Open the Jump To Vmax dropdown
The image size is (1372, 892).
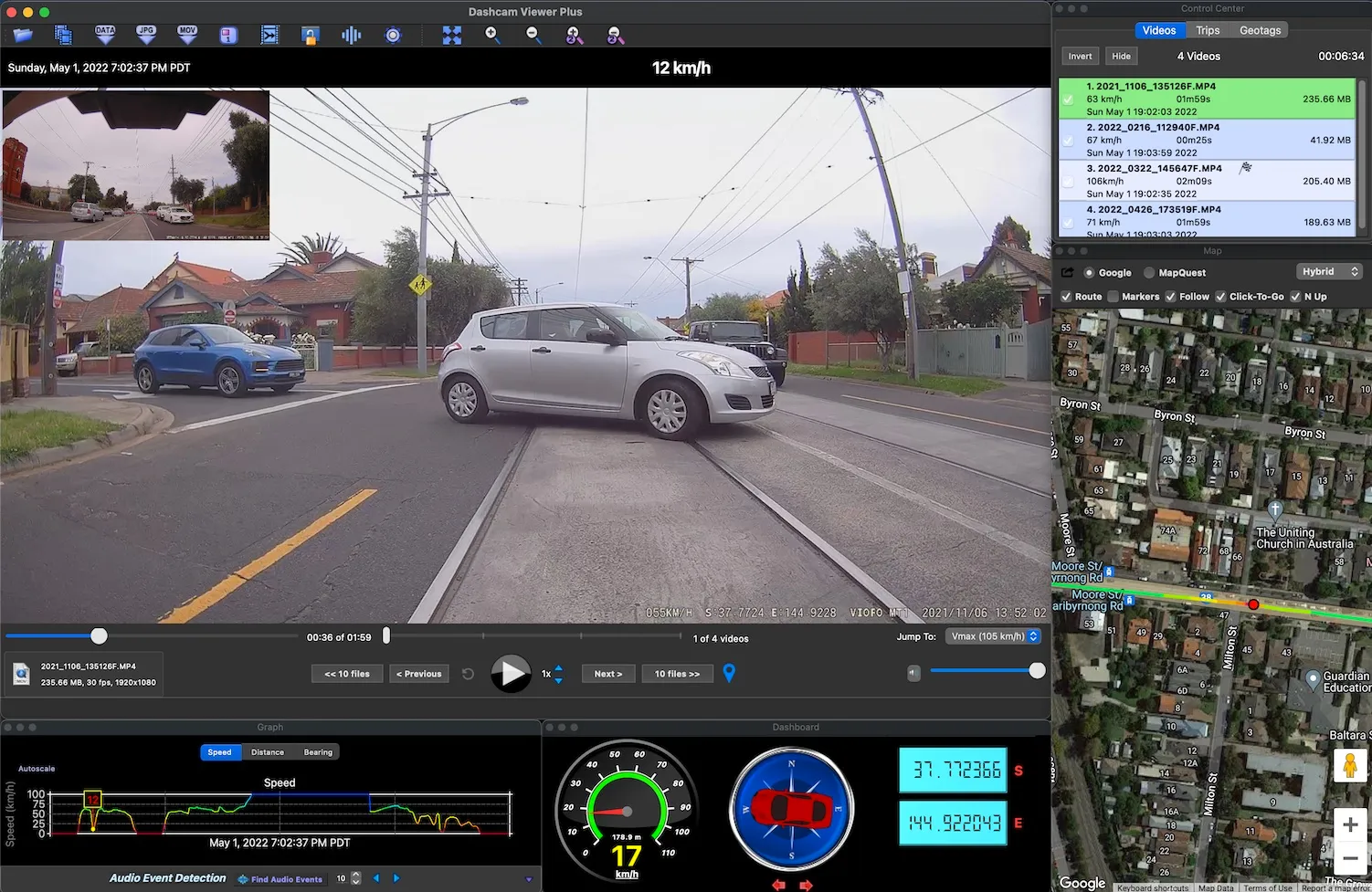pos(994,636)
